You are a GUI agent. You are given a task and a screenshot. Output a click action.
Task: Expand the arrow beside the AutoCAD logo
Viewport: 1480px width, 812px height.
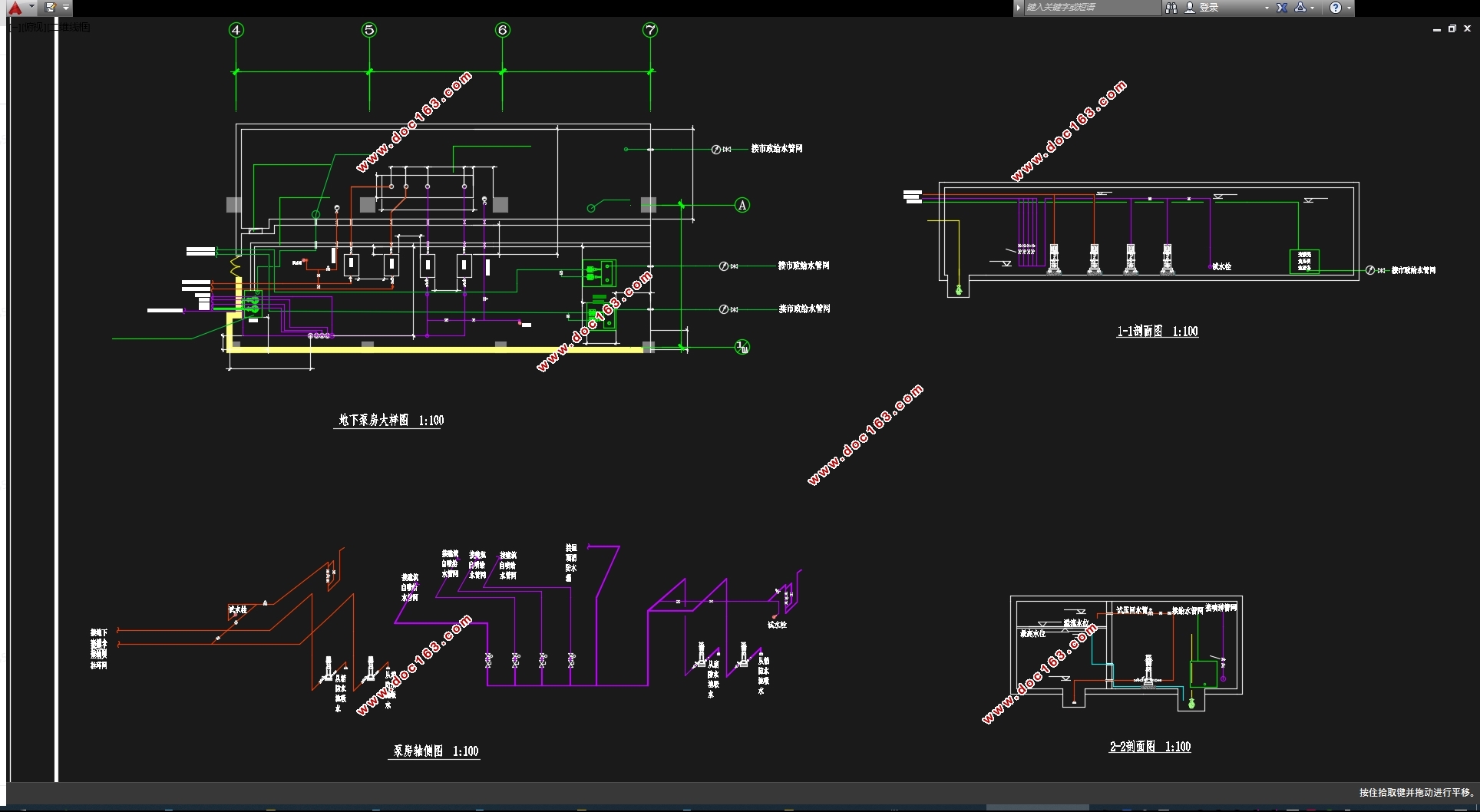click(x=31, y=7)
